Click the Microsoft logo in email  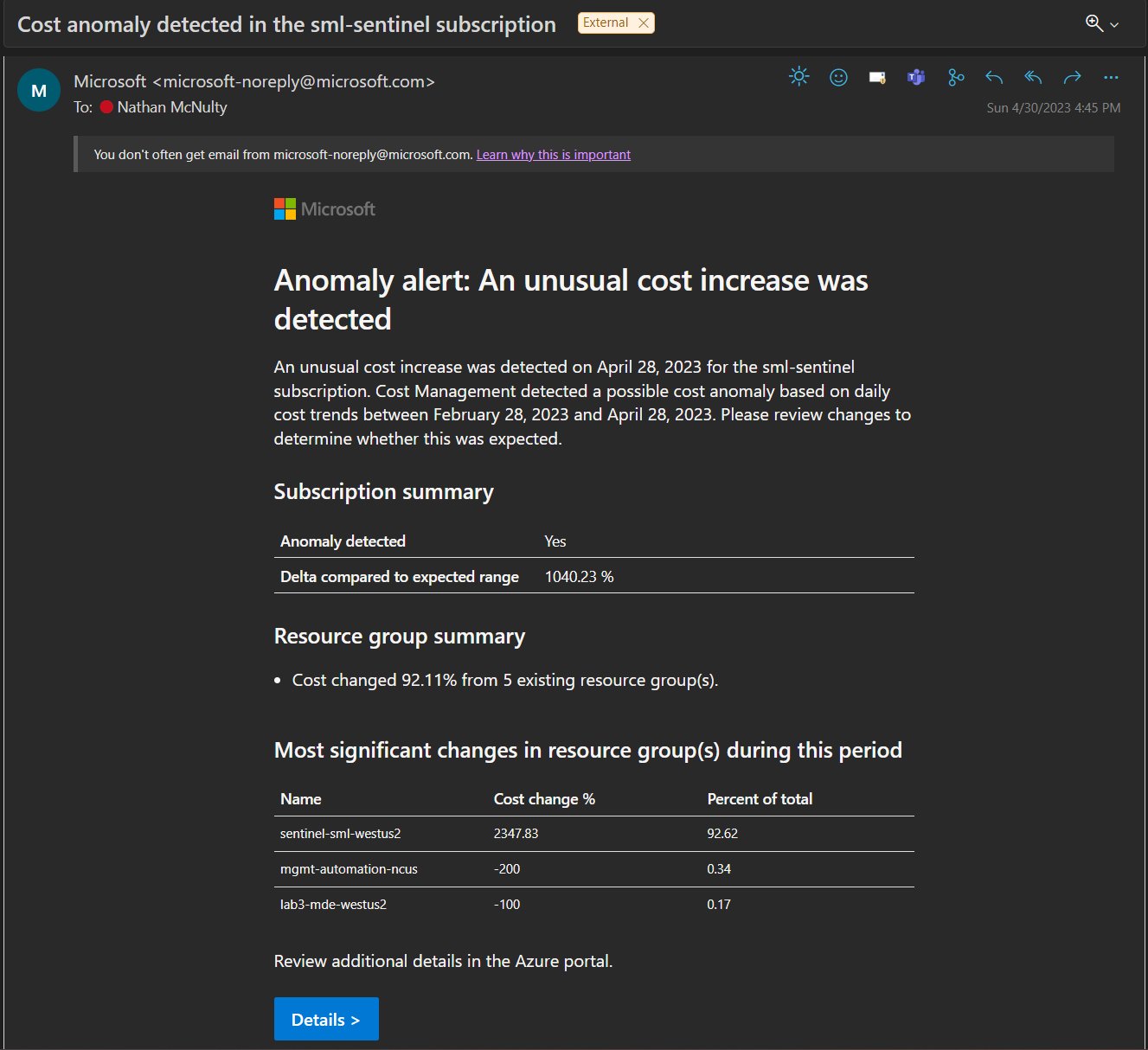coord(324,208)
